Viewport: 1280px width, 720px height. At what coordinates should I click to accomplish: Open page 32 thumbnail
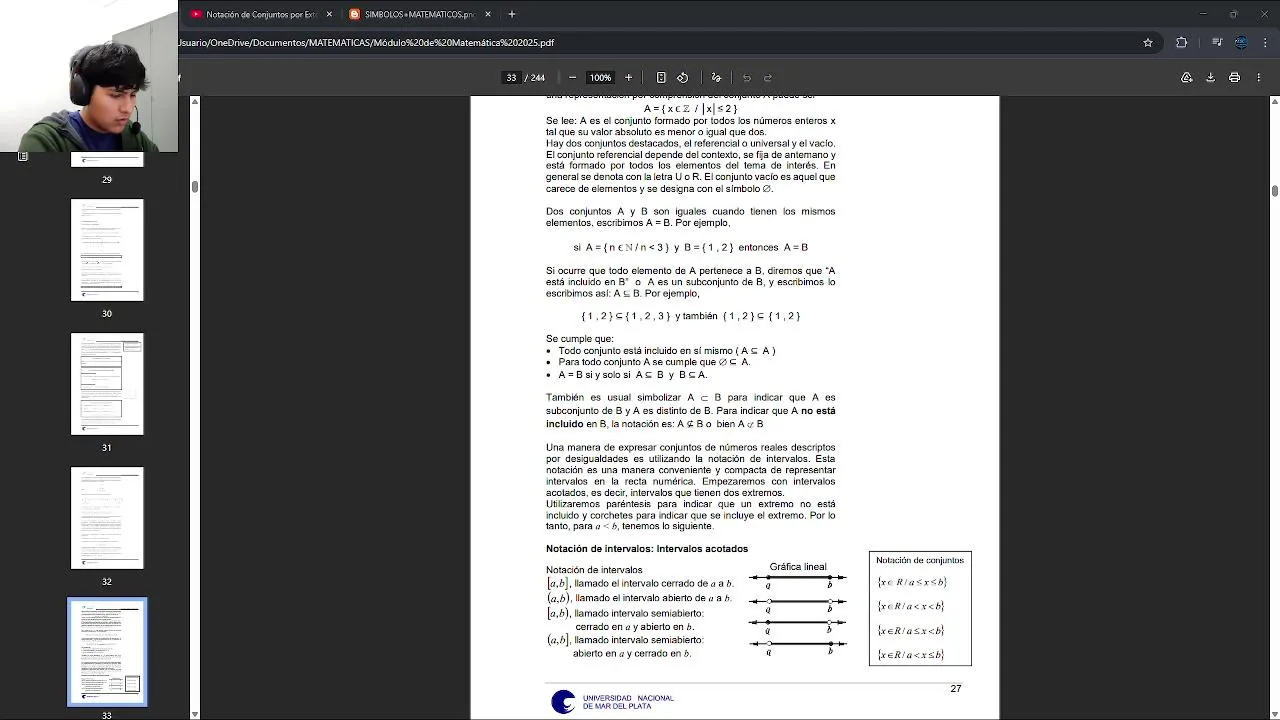pyautogui.click(x=107, y=518)
